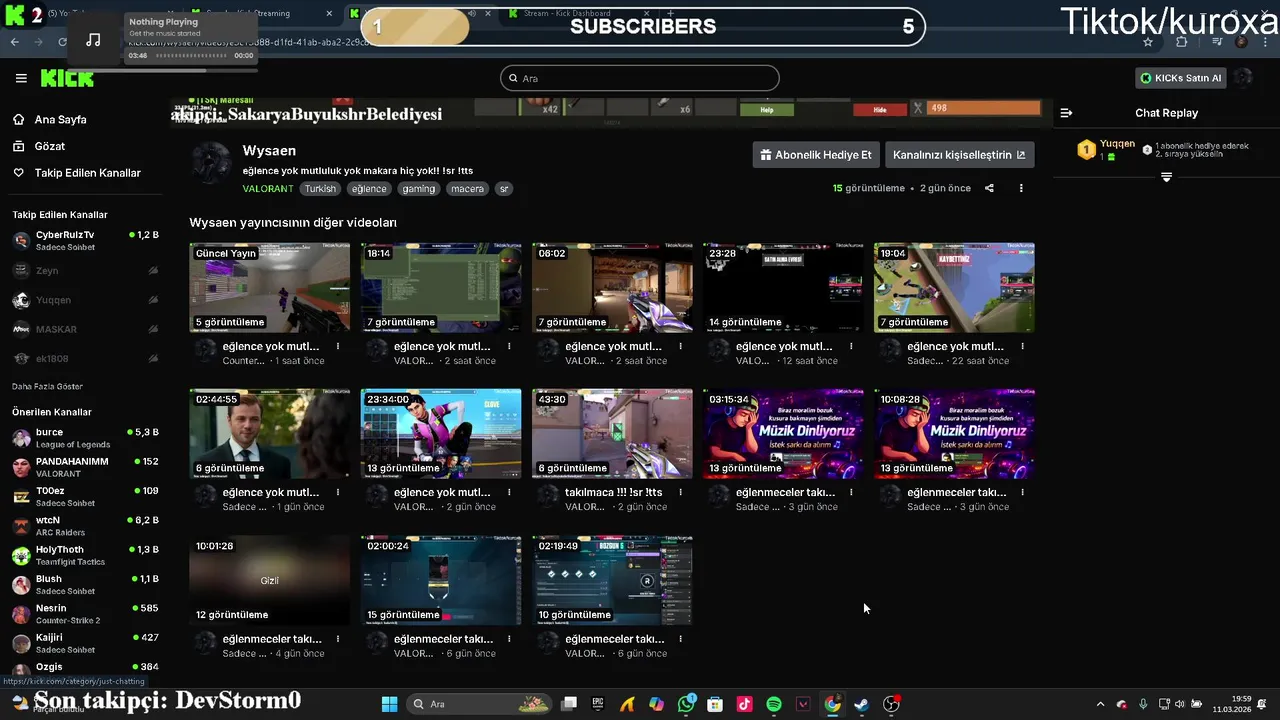Expand Daha Fazla Göster
1280x720 pixels.
coord(47,386)
